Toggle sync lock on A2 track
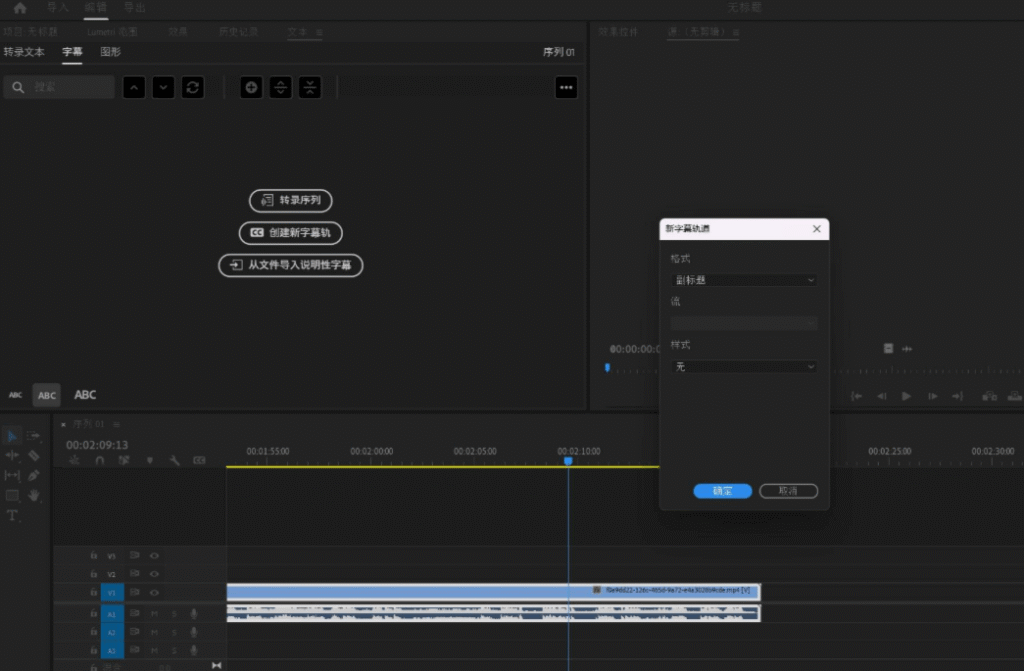Image resolution: width=1024 pixels, height=671 pixels. [135, 632]
